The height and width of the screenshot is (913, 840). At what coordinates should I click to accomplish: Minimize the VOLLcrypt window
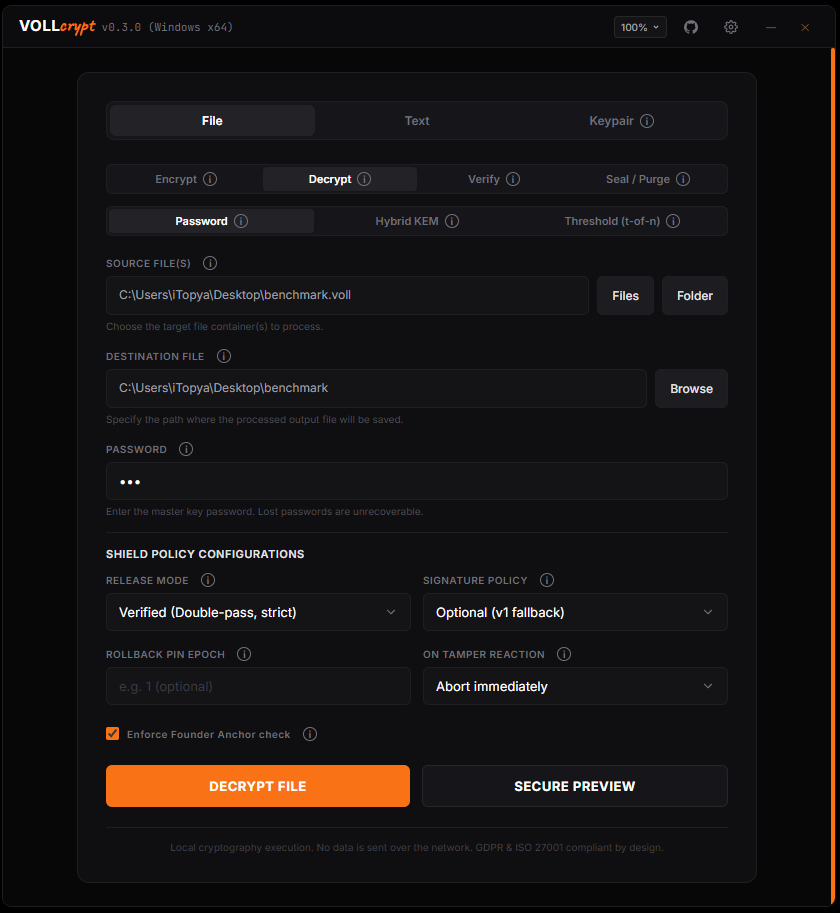(771, 27)
